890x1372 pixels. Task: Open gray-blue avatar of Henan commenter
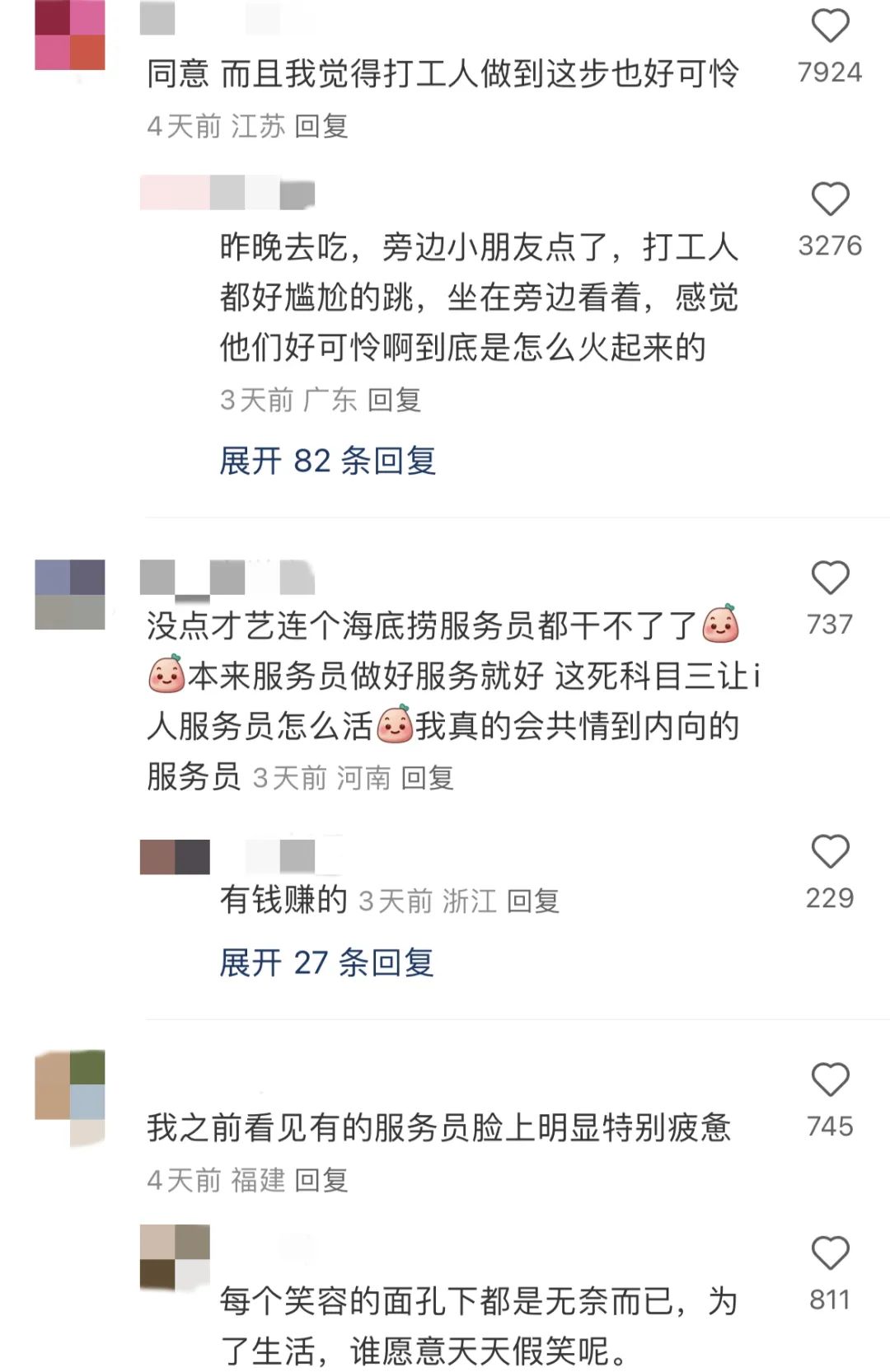tap(70, 595)
